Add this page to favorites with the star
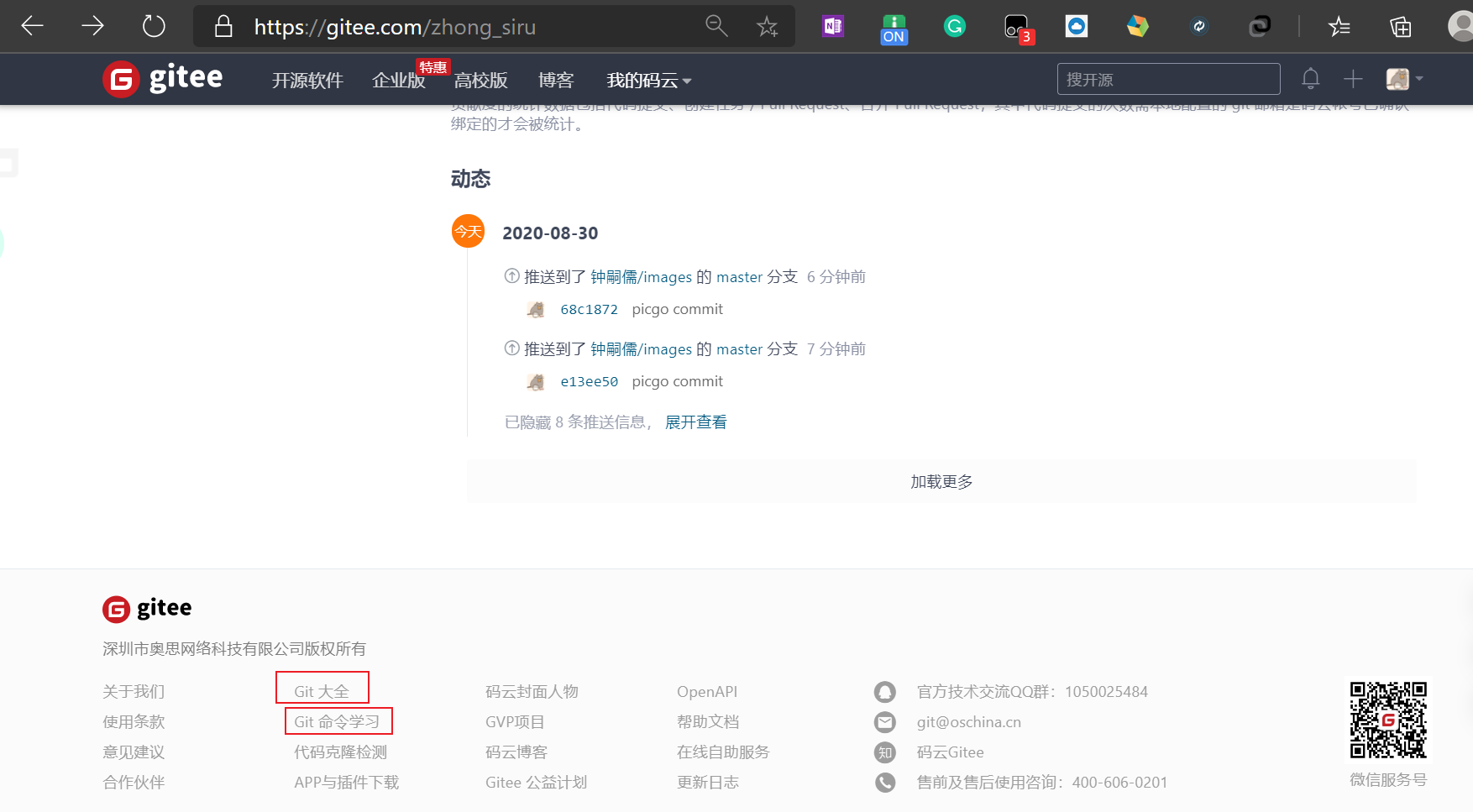 tap(767, 26)
